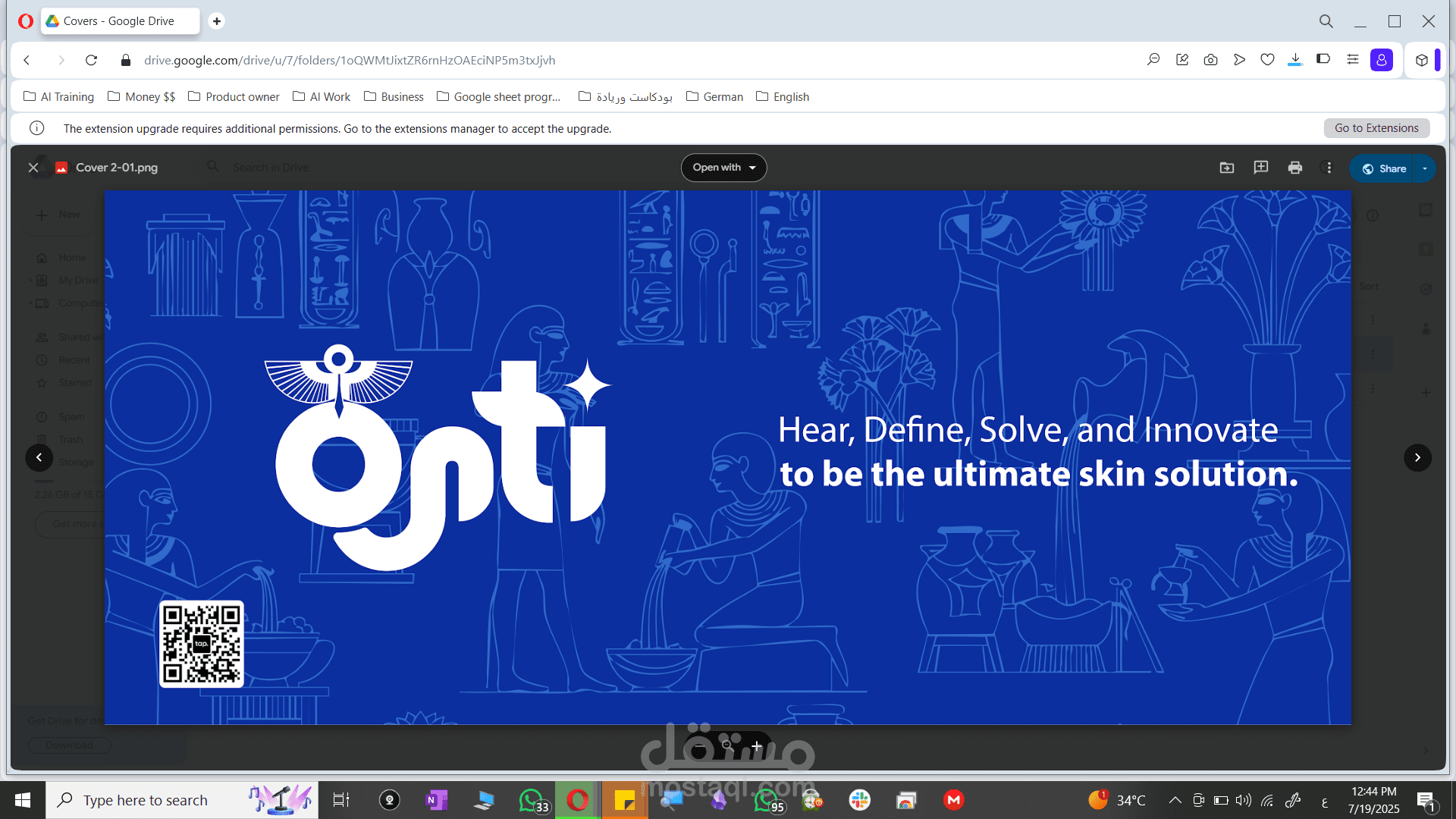Open the Arabic podcast bookmarks folder

coord(625,97)
